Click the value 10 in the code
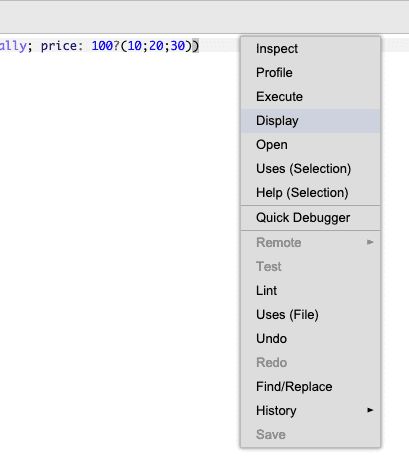This screenshot has height=460, width=409. pos(135,46)
